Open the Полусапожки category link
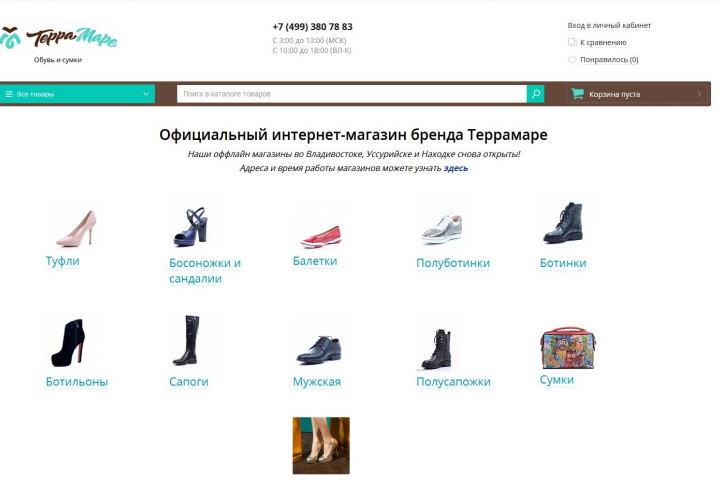This screenshot has height=480, width=720. point(453,382)
